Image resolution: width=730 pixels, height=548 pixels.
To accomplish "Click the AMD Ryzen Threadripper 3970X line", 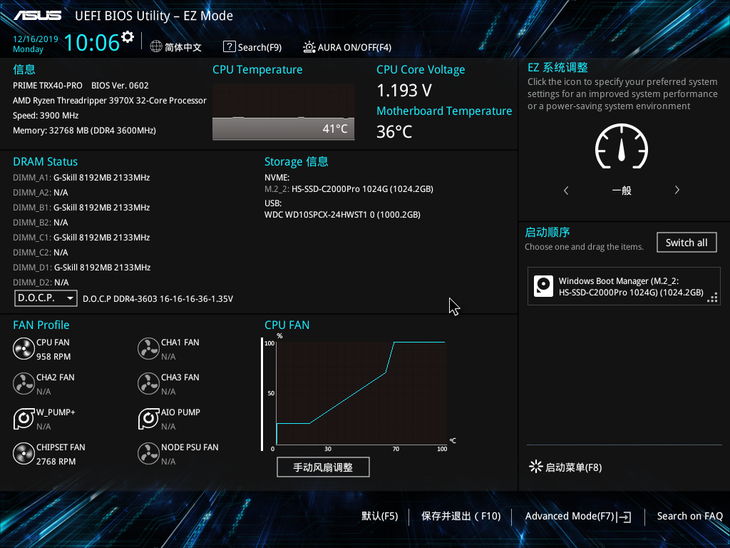I will tap(109, 101).
